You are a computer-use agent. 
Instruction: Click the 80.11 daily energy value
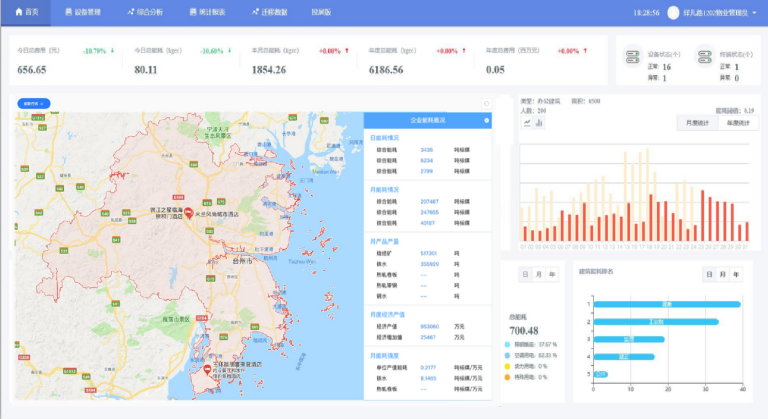point(146,70)
